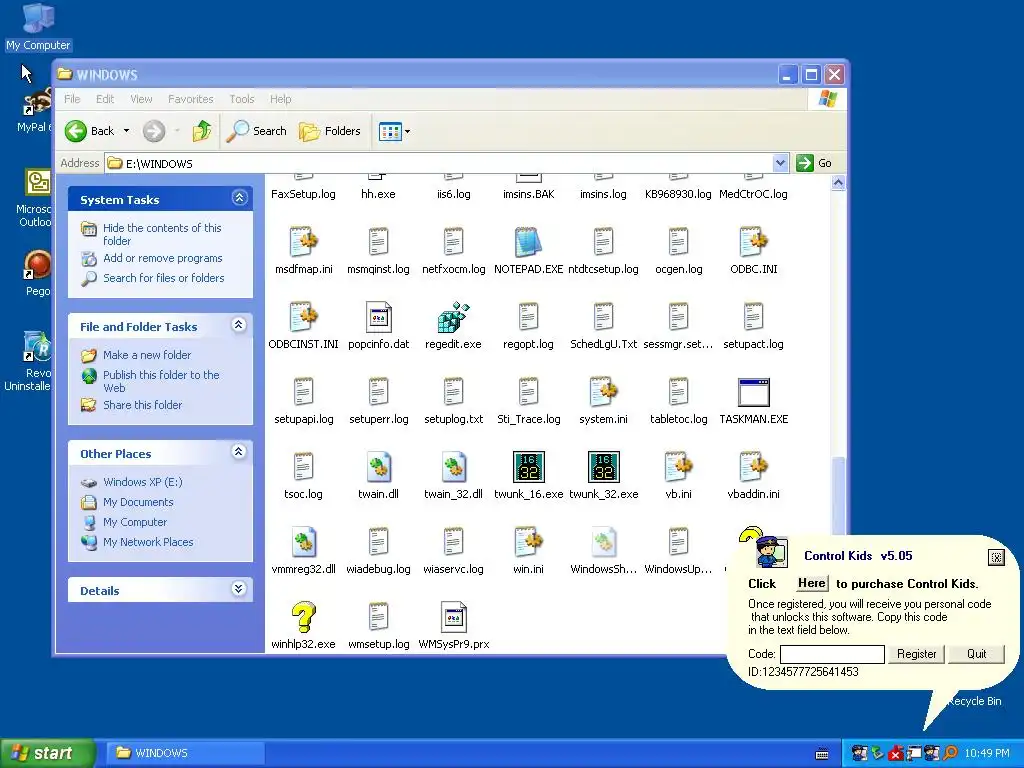Click the Code input field
1024x768 pixels.
832,654
